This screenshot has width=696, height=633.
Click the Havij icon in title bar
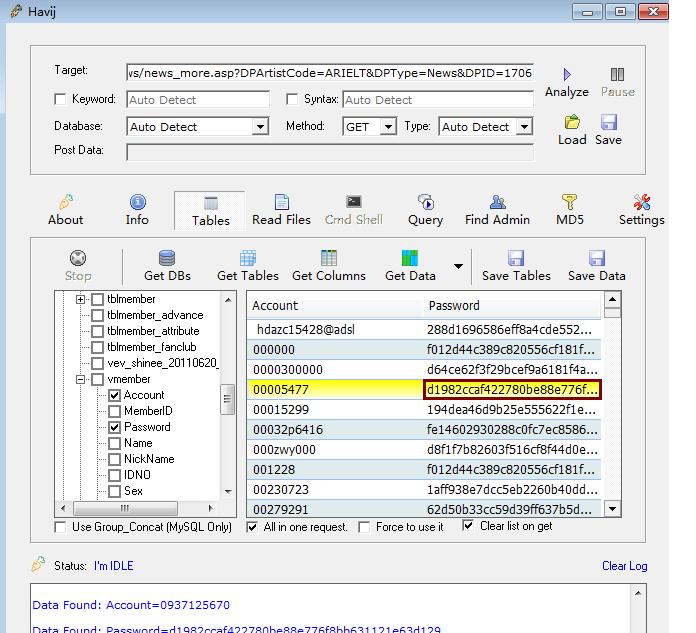[16, 11]
